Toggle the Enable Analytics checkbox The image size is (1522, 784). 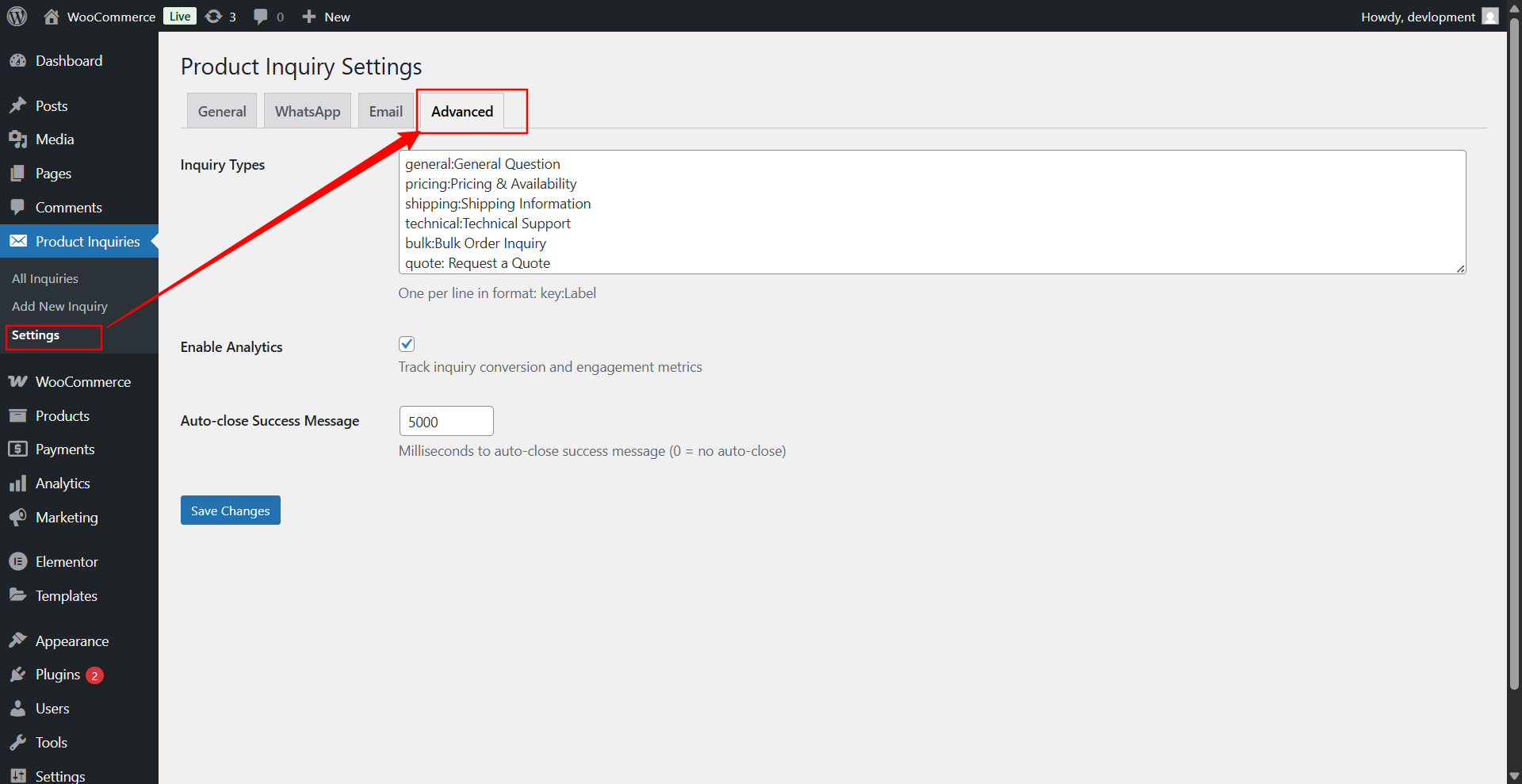pyautogui.click(x=407, y=344)
